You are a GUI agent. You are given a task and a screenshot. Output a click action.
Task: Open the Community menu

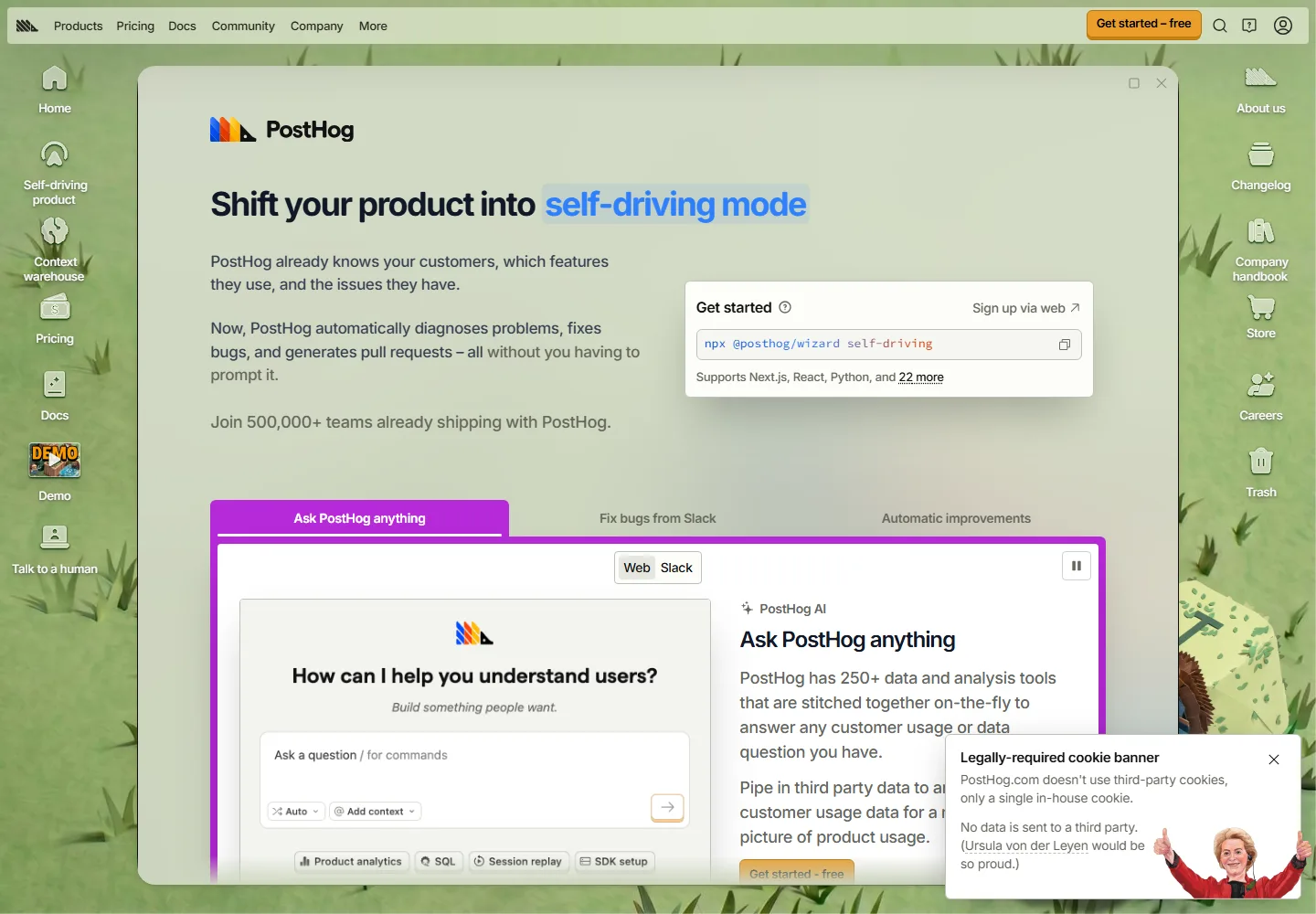[x=243, y=26]
